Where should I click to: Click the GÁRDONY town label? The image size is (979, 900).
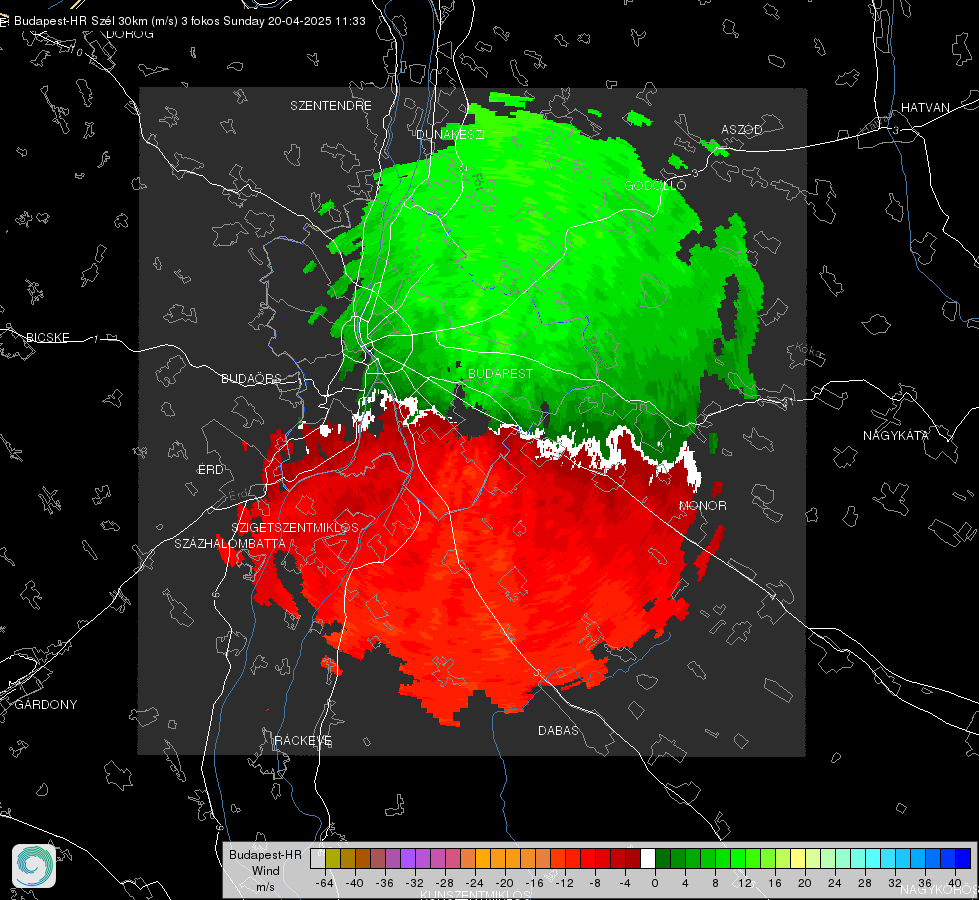click(x=46, y=705)
